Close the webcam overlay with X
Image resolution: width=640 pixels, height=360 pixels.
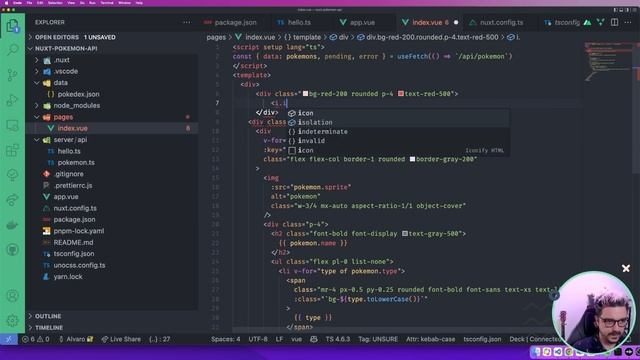click(626, 268)
